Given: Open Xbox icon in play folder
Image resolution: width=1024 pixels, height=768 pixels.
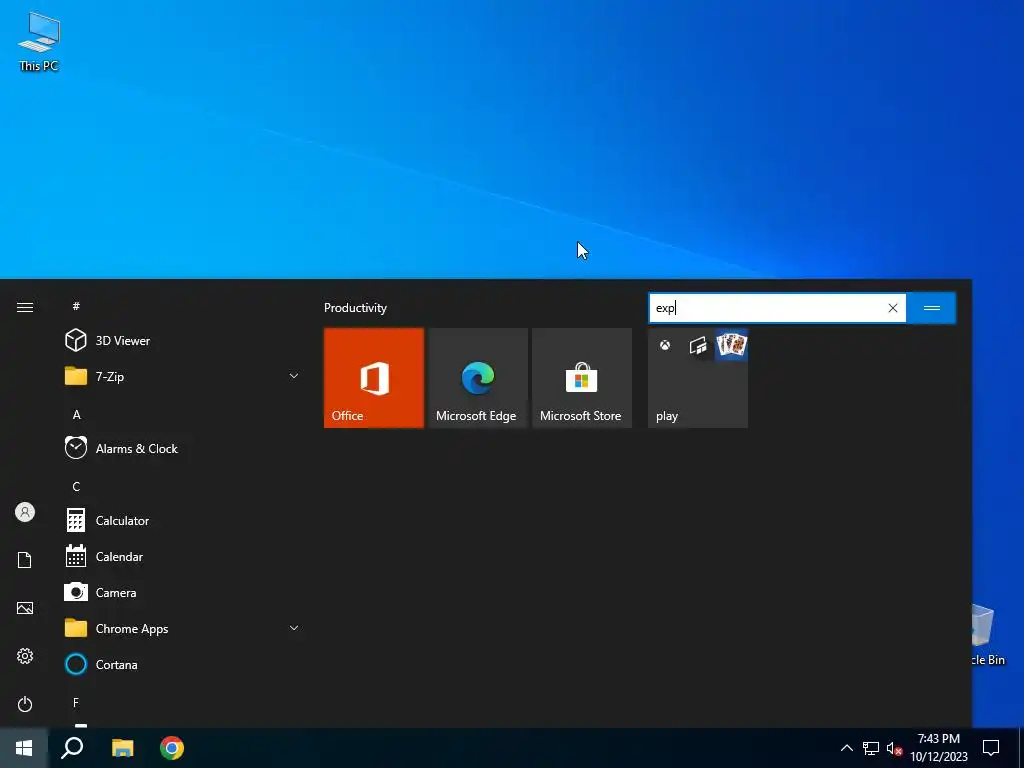Looking at the screenshot, I should 665,345.
